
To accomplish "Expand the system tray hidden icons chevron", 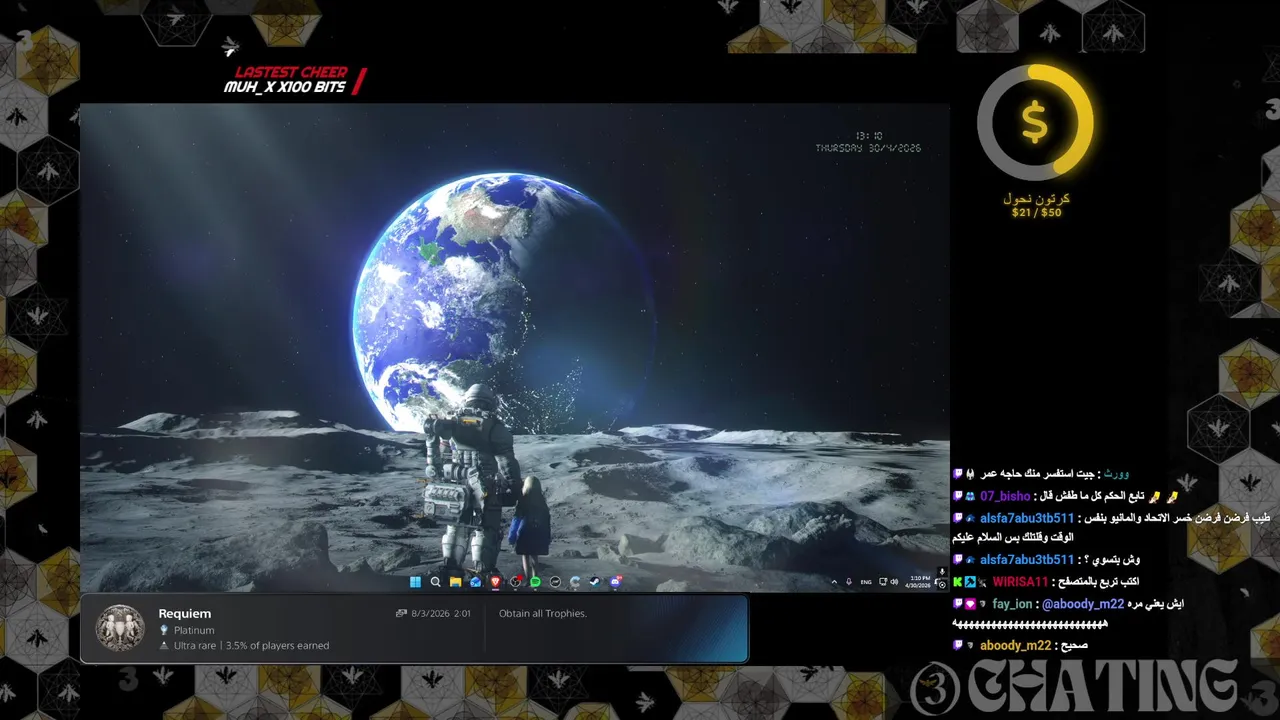I will tap(834, 582).
